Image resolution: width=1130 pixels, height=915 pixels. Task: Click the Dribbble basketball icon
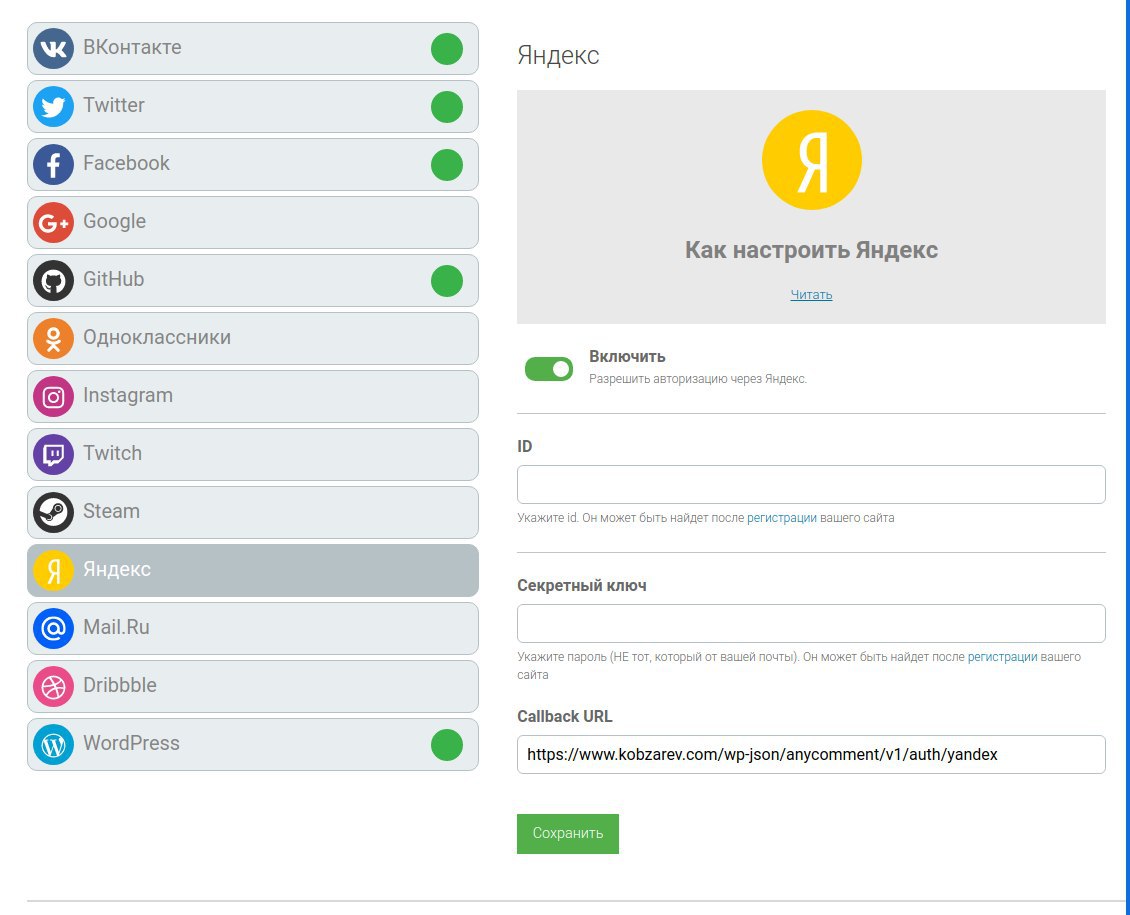pos(53,687)
